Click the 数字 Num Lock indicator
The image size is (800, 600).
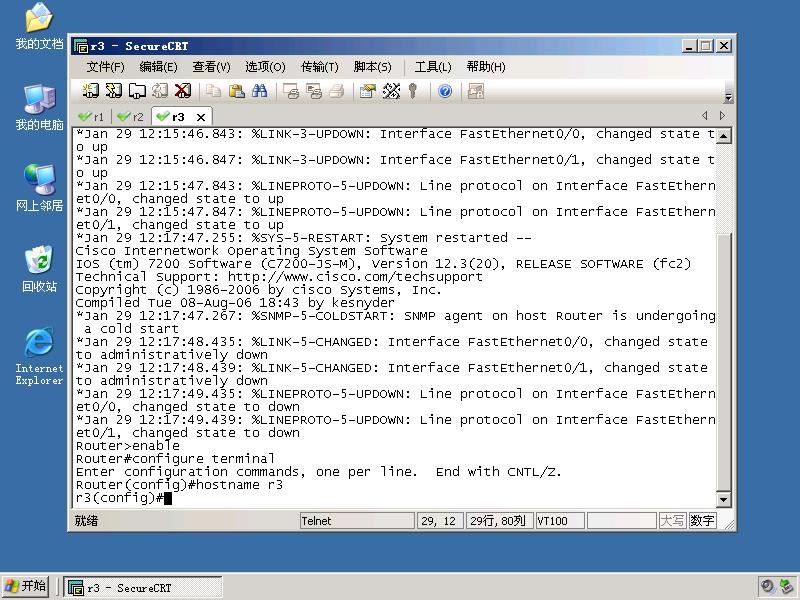[x=702, y=521]
